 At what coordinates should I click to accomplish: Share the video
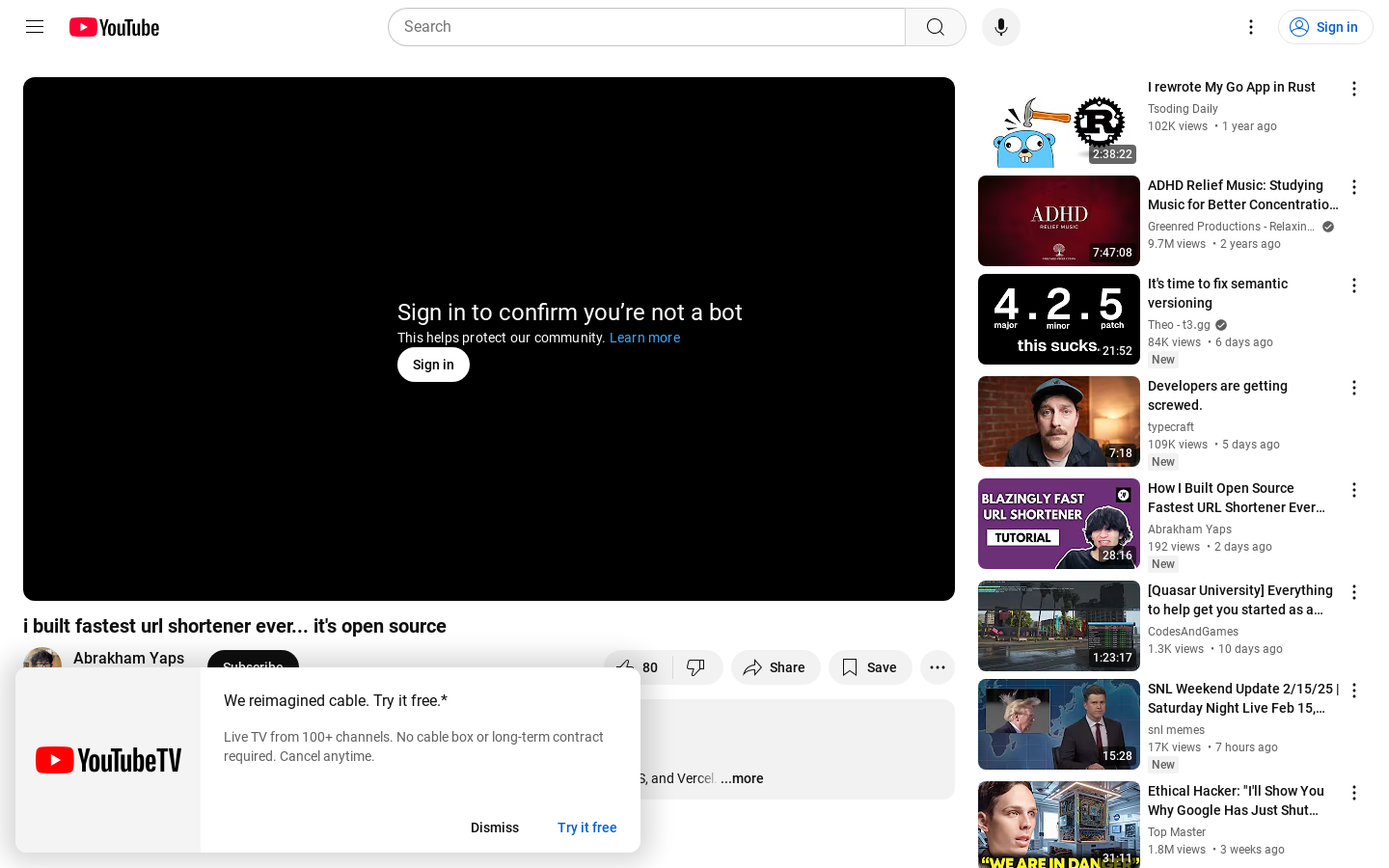776,667
